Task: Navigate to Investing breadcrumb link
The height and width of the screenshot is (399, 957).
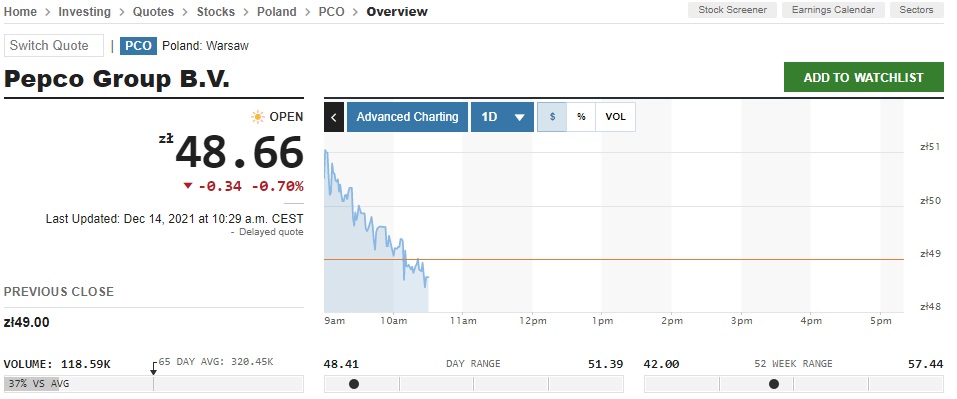Action: coord(84,12)
